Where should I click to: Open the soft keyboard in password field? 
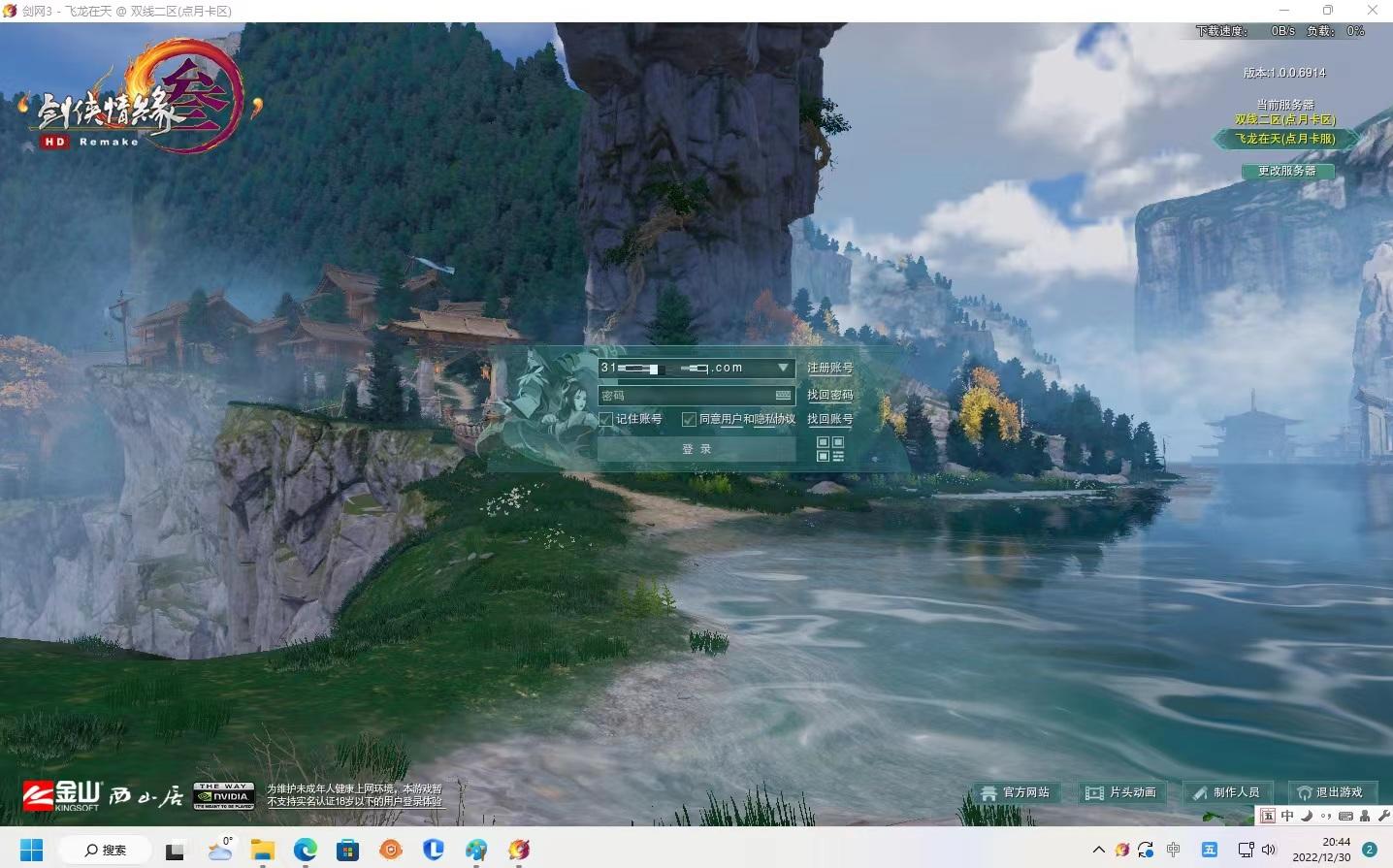[x=783, y=396]
